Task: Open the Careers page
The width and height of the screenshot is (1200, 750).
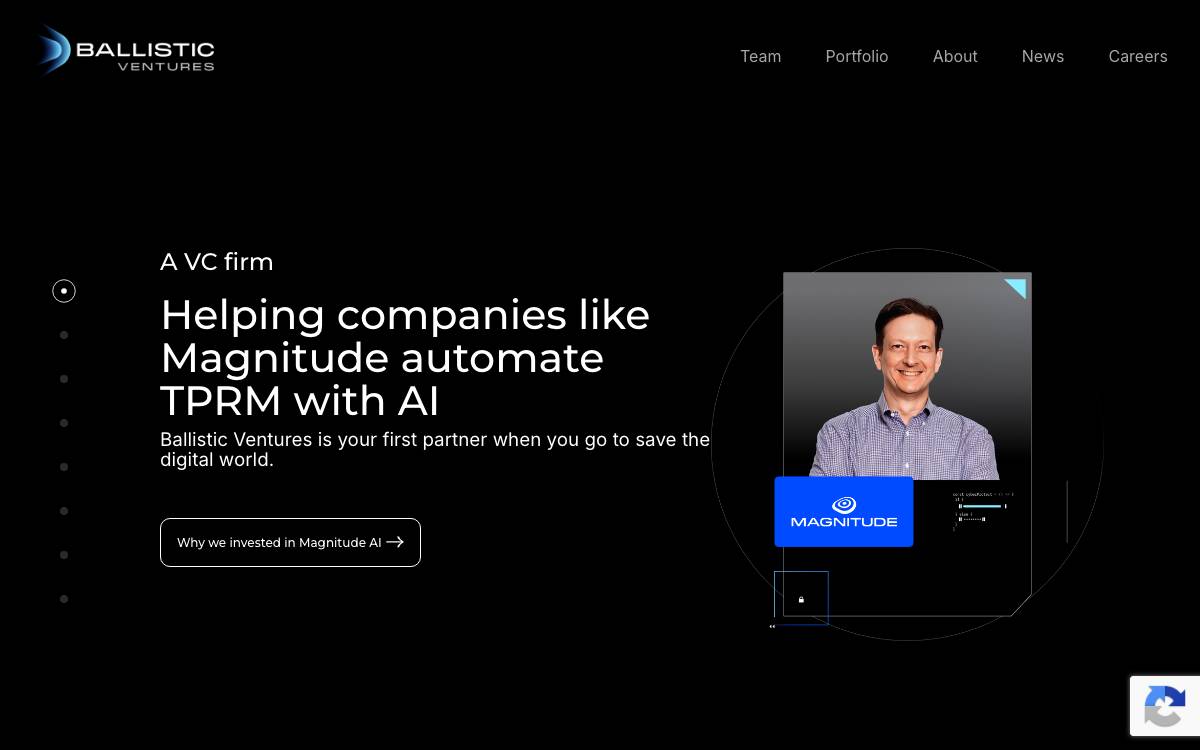Action: (x=1137, y=56)
